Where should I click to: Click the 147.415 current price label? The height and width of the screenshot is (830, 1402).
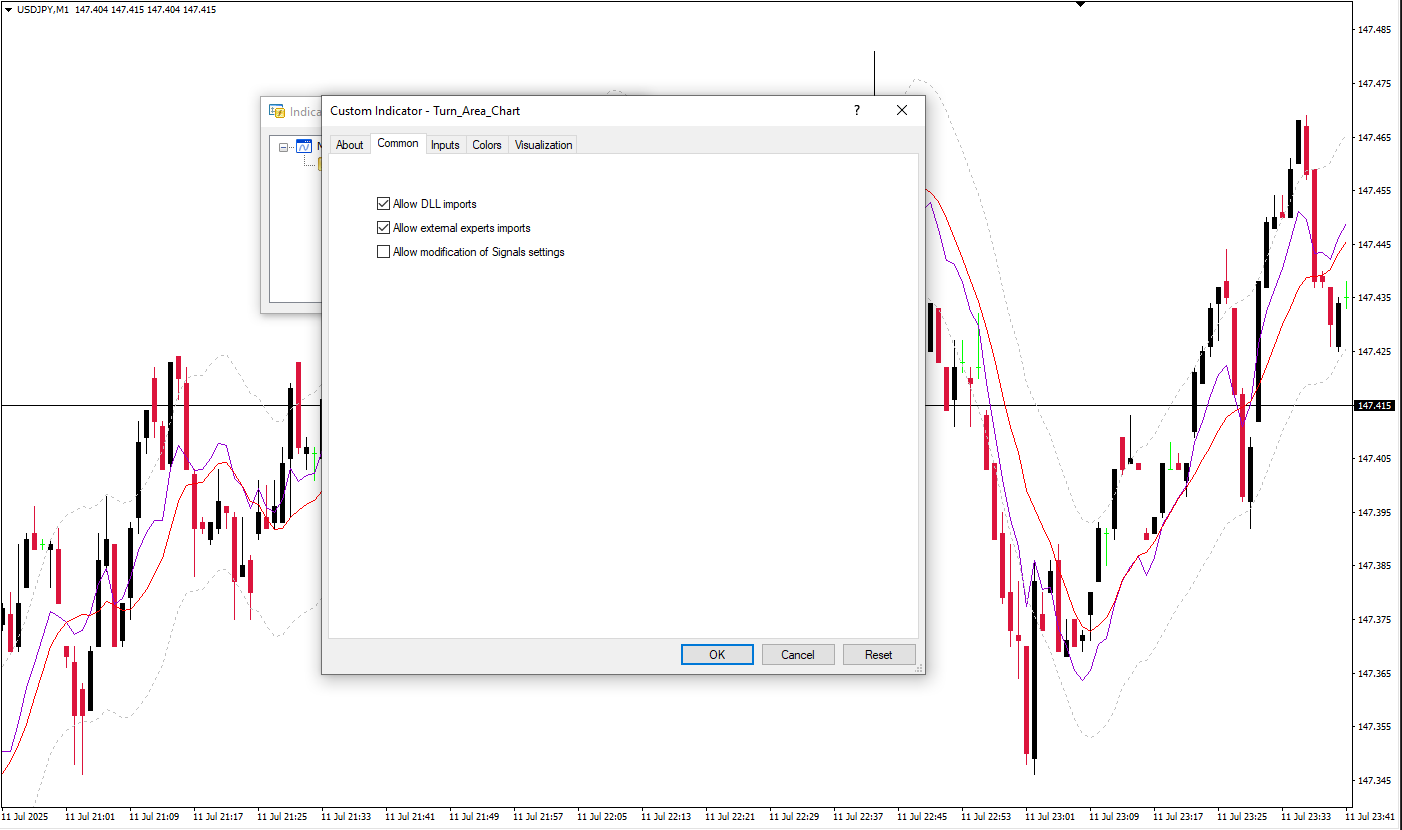[1373, 405]
